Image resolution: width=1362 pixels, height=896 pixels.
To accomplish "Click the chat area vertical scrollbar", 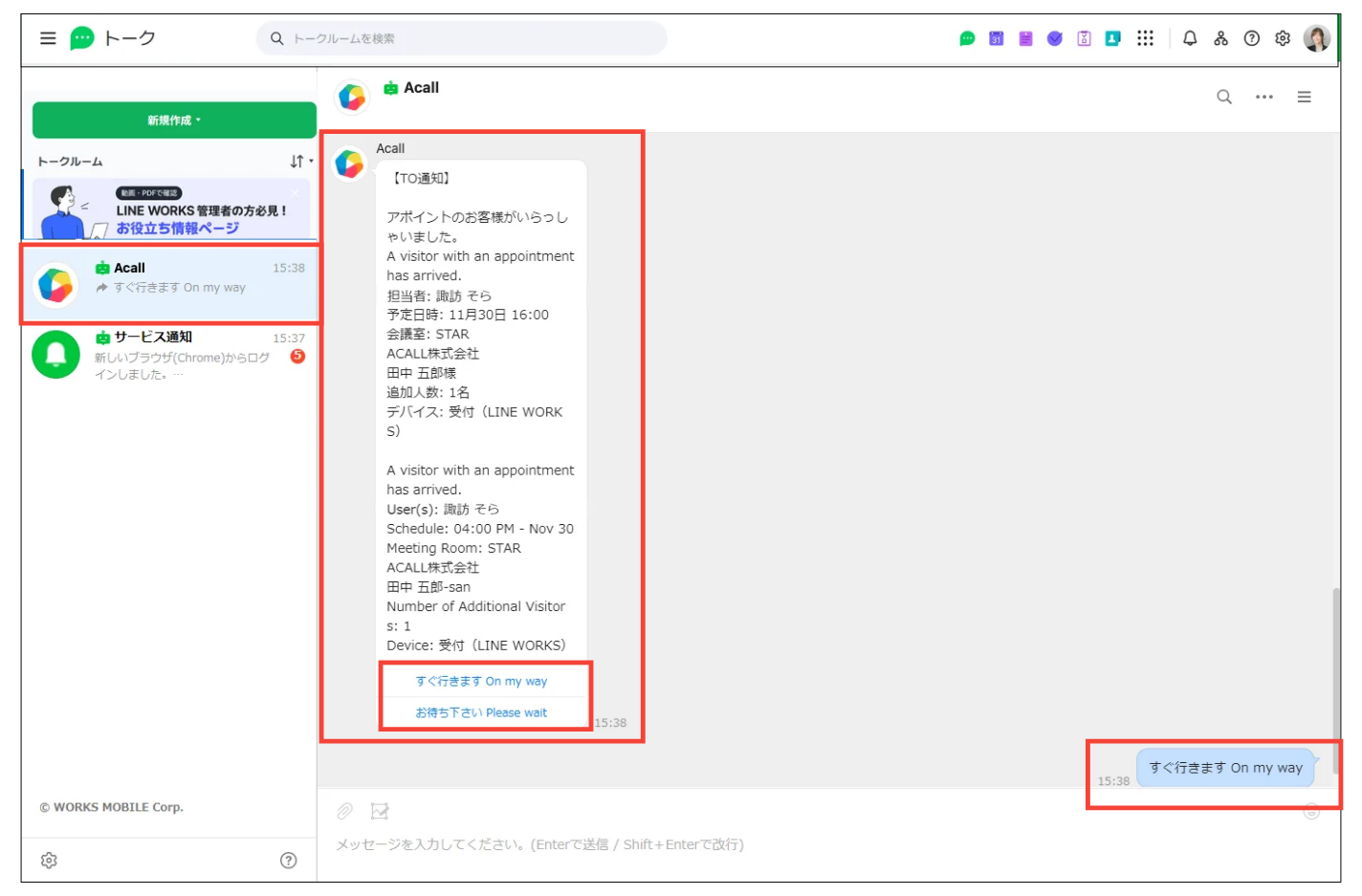I will (1335, 669).
